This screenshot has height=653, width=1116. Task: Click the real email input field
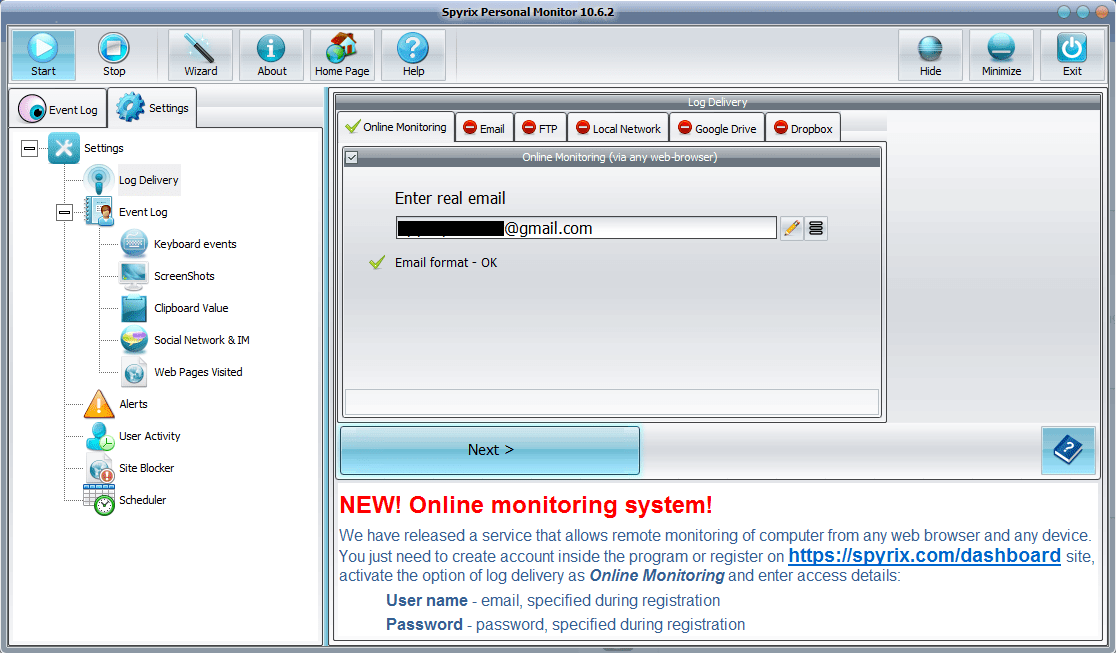point(586,228)
